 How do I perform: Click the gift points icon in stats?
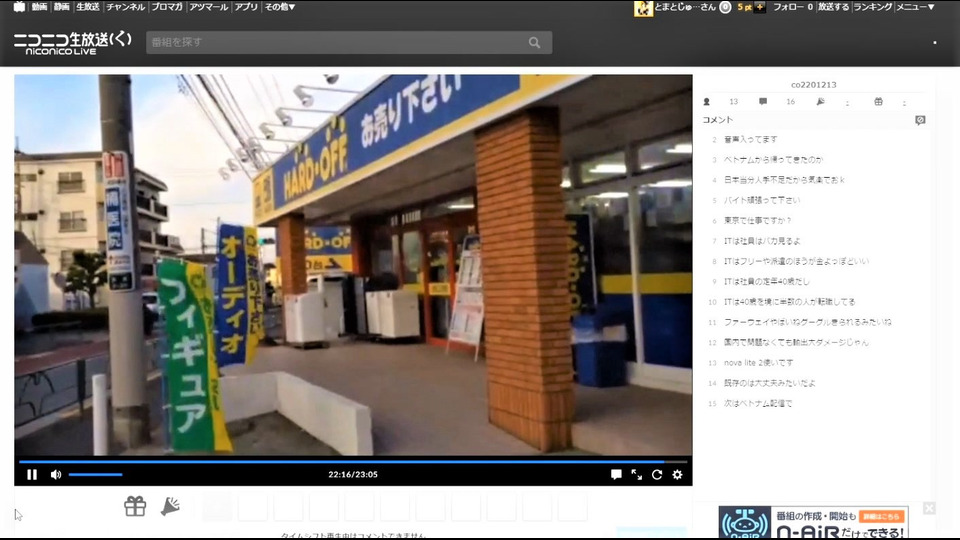pyautogui.click(x=878, y=102)
